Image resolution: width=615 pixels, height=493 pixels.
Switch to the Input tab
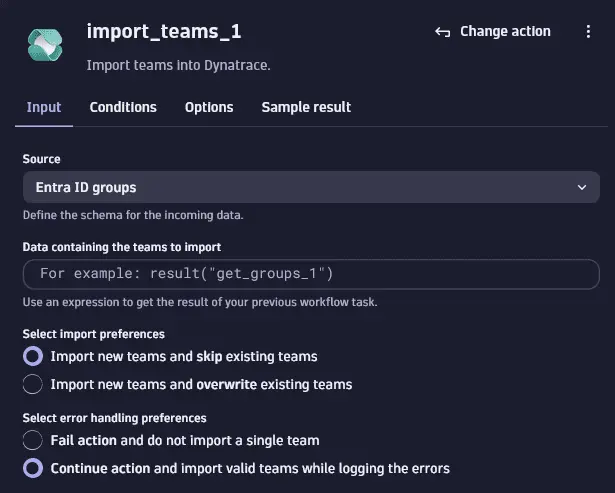click(x=44, y=107)
